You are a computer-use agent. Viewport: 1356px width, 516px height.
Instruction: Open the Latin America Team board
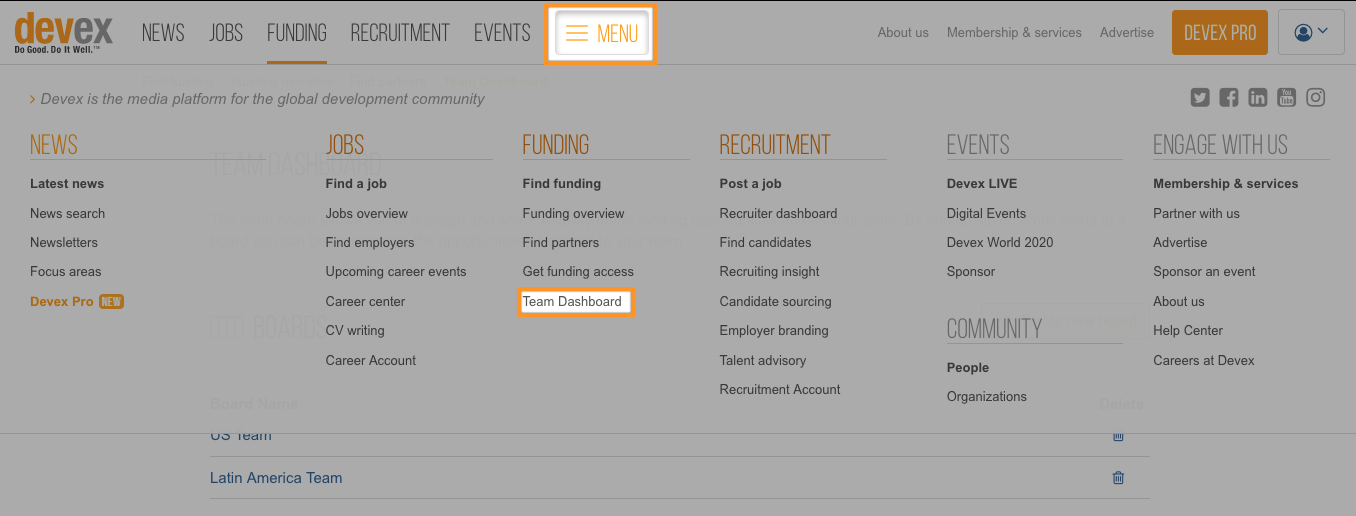[276, 478]
